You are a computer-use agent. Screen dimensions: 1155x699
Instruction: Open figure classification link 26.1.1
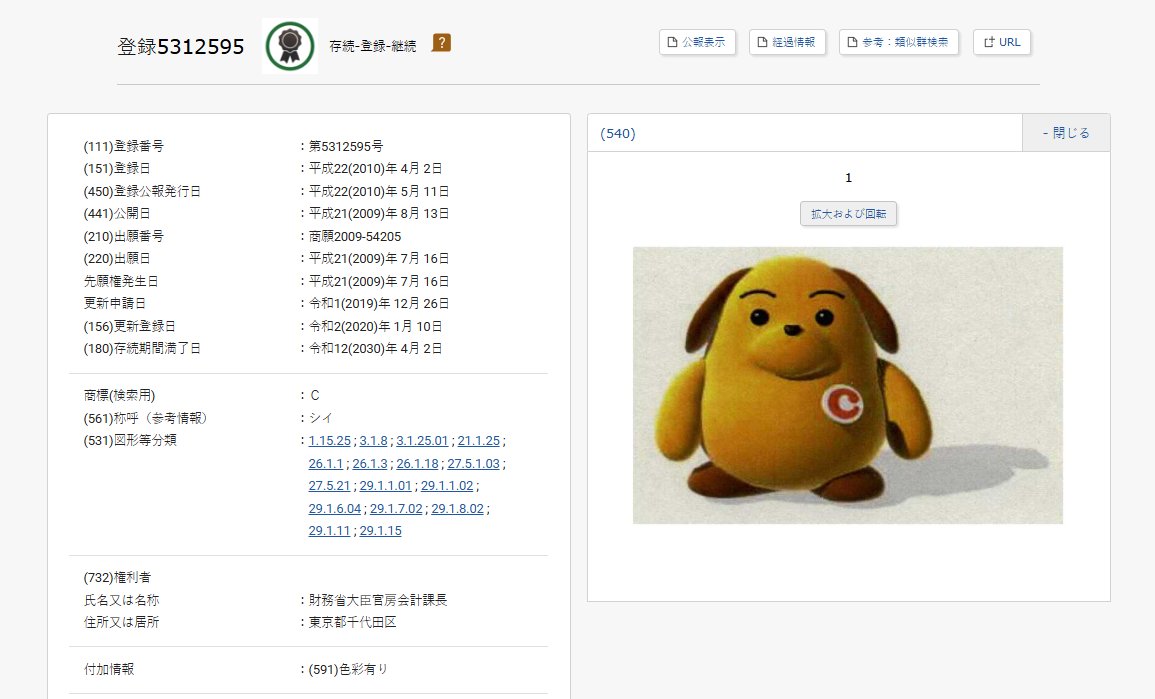[326, 463]
